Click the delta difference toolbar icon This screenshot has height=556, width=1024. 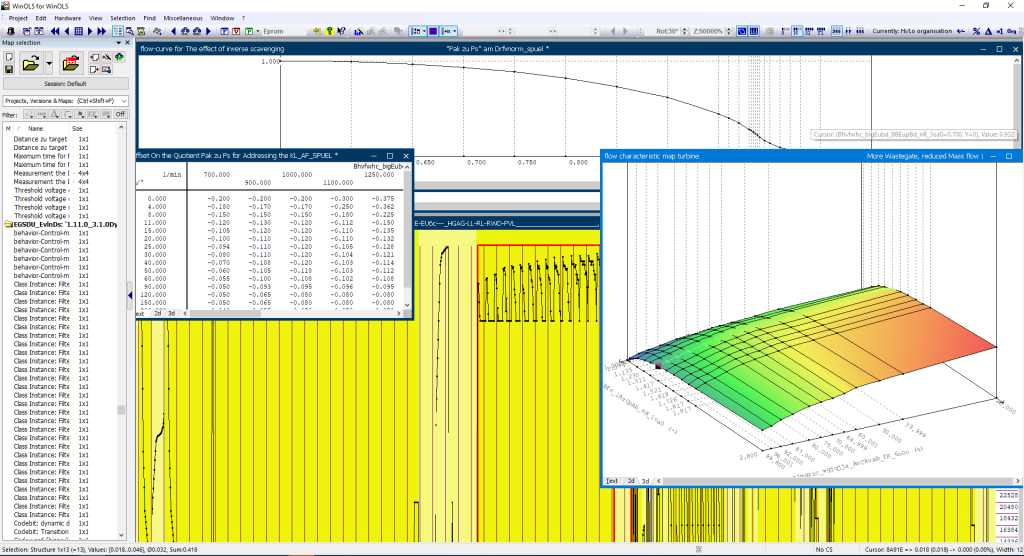pos(988,31)
